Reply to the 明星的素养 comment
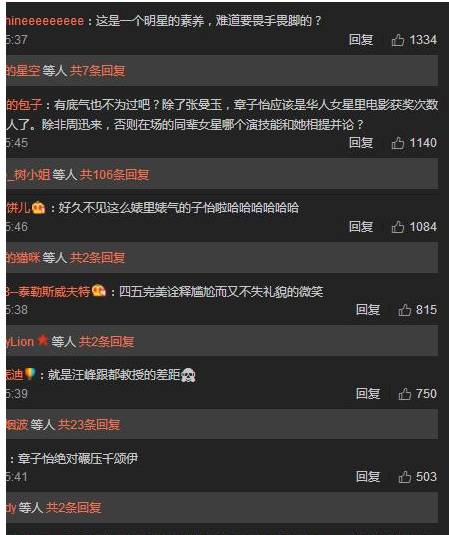The height and width of the screenshot is (535, 449). point(361,40)
